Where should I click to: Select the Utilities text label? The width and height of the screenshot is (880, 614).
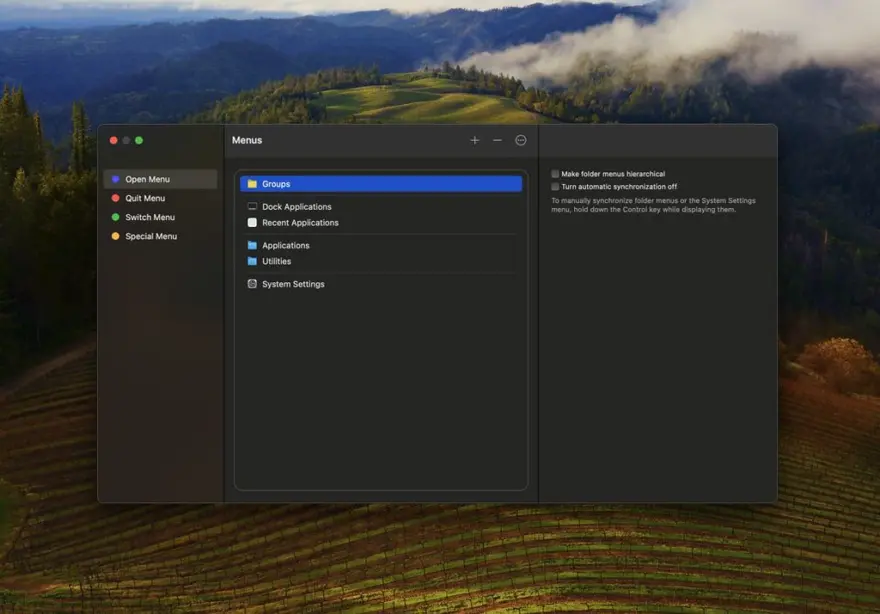click(x=277, y=262)
